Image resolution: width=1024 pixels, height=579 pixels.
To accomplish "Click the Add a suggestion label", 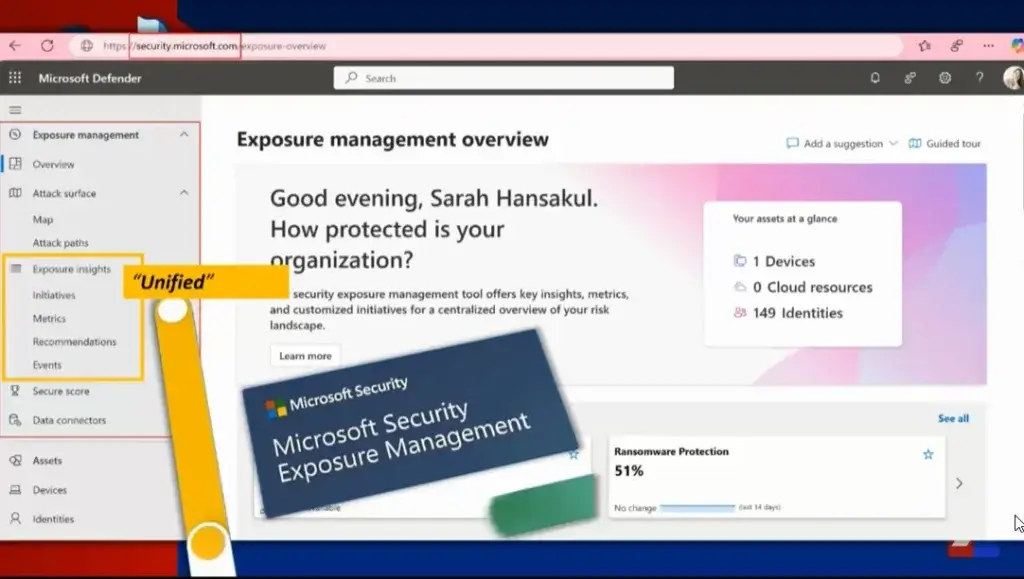I will pyautogui.click(x=843, y=143).
